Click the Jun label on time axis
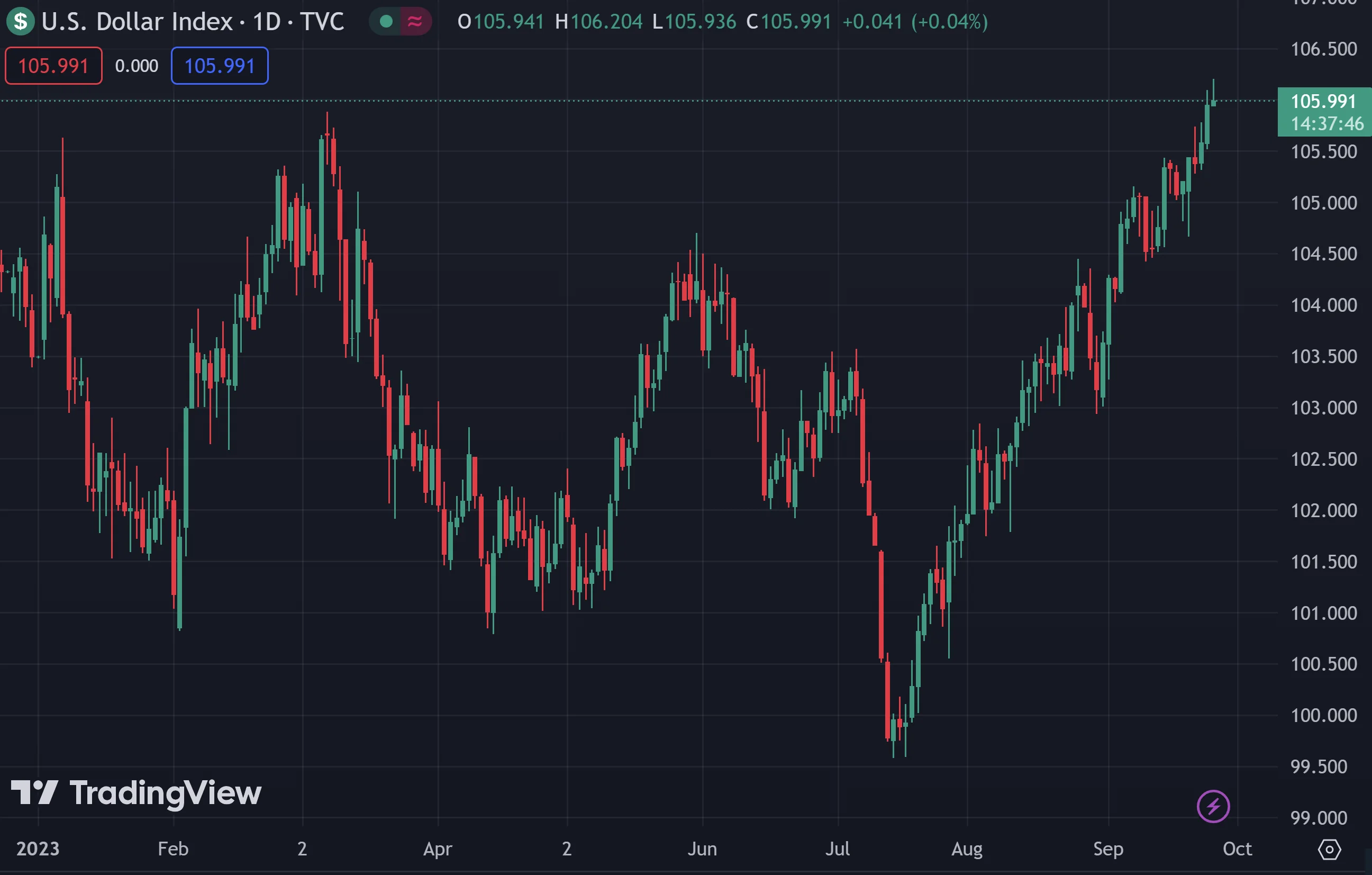The height and width of the screenshot is (875, 1372). pos(702,849)
